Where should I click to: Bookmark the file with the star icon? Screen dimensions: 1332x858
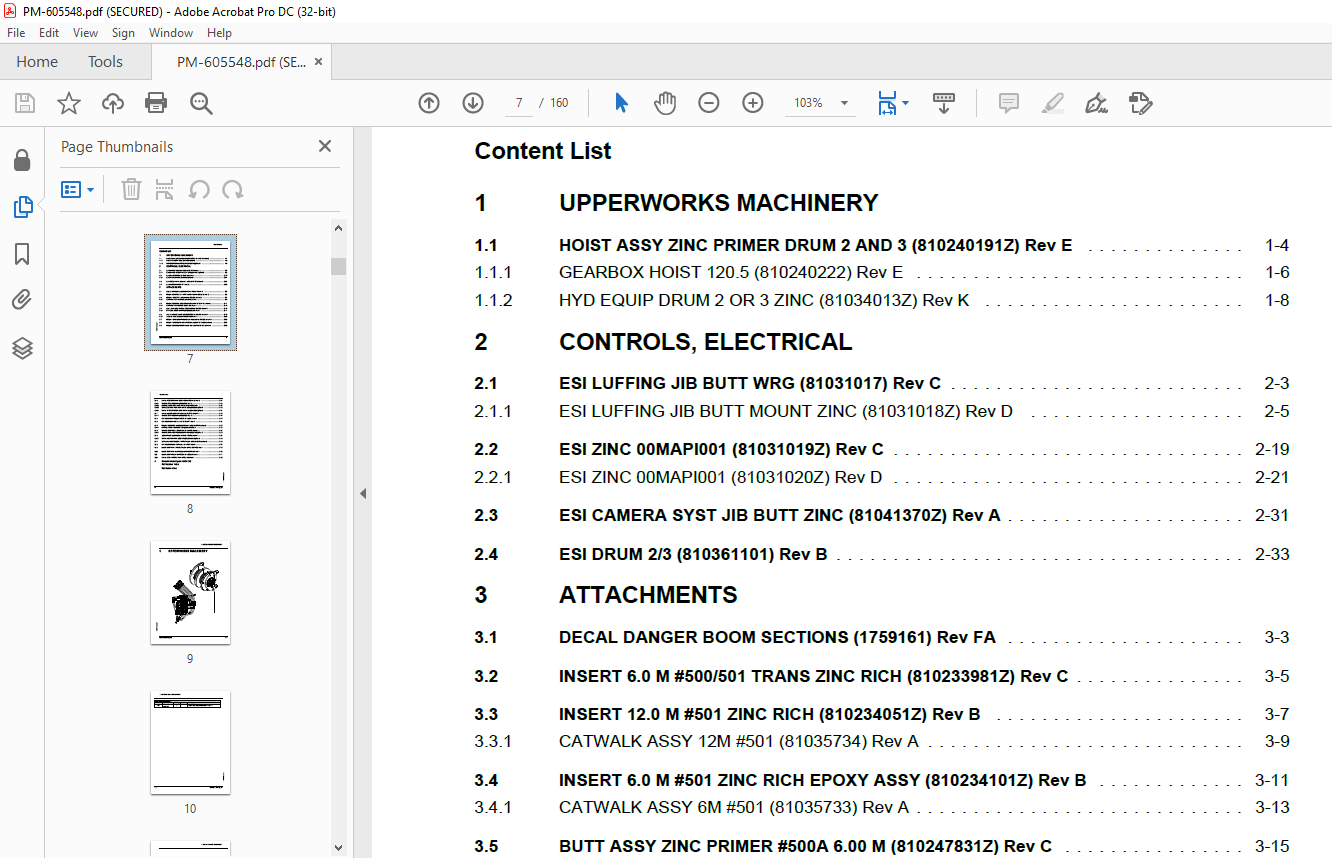coord(69,103)
